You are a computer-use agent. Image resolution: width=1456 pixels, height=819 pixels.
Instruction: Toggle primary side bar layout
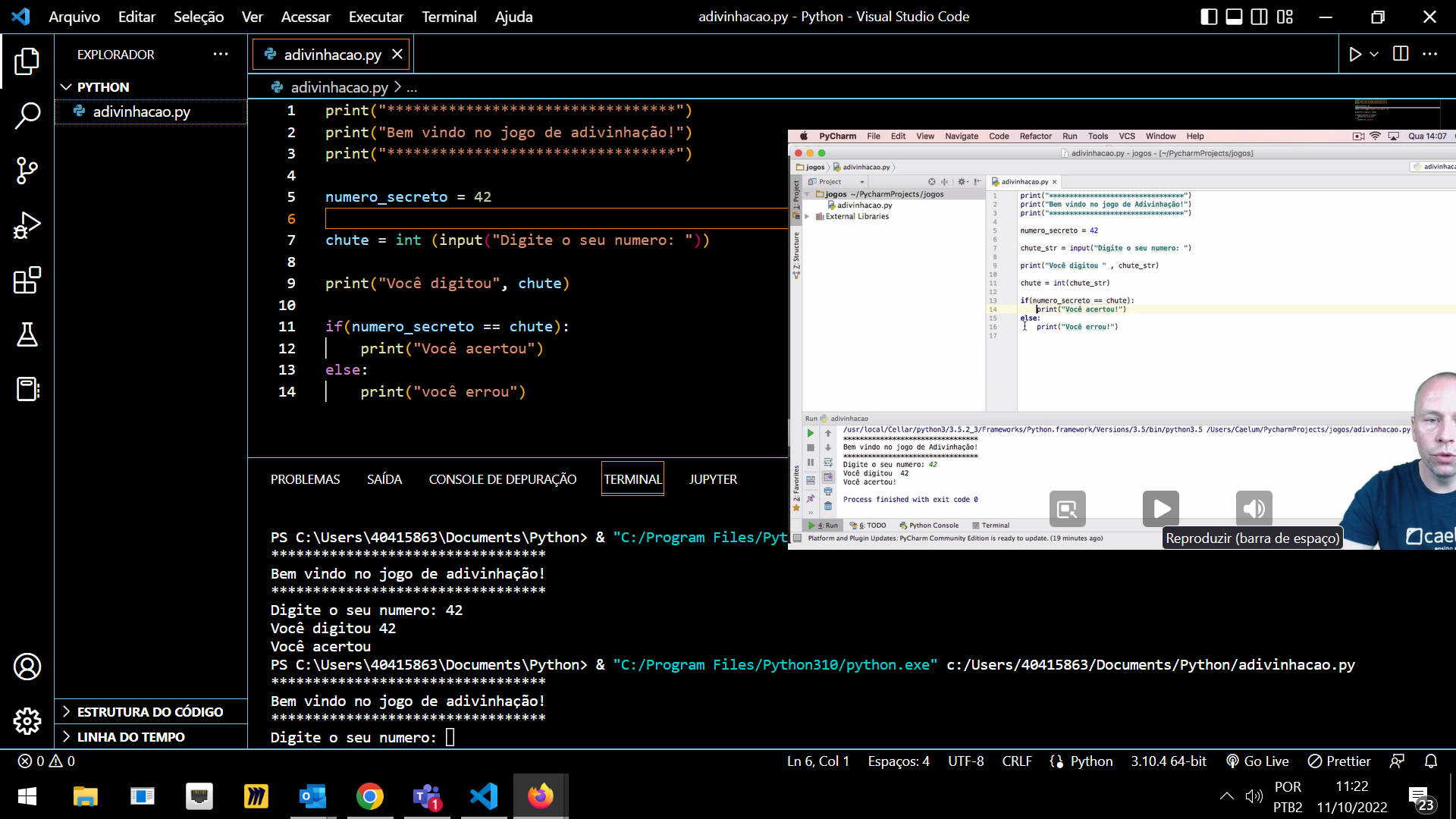[x=1210, y=17]
